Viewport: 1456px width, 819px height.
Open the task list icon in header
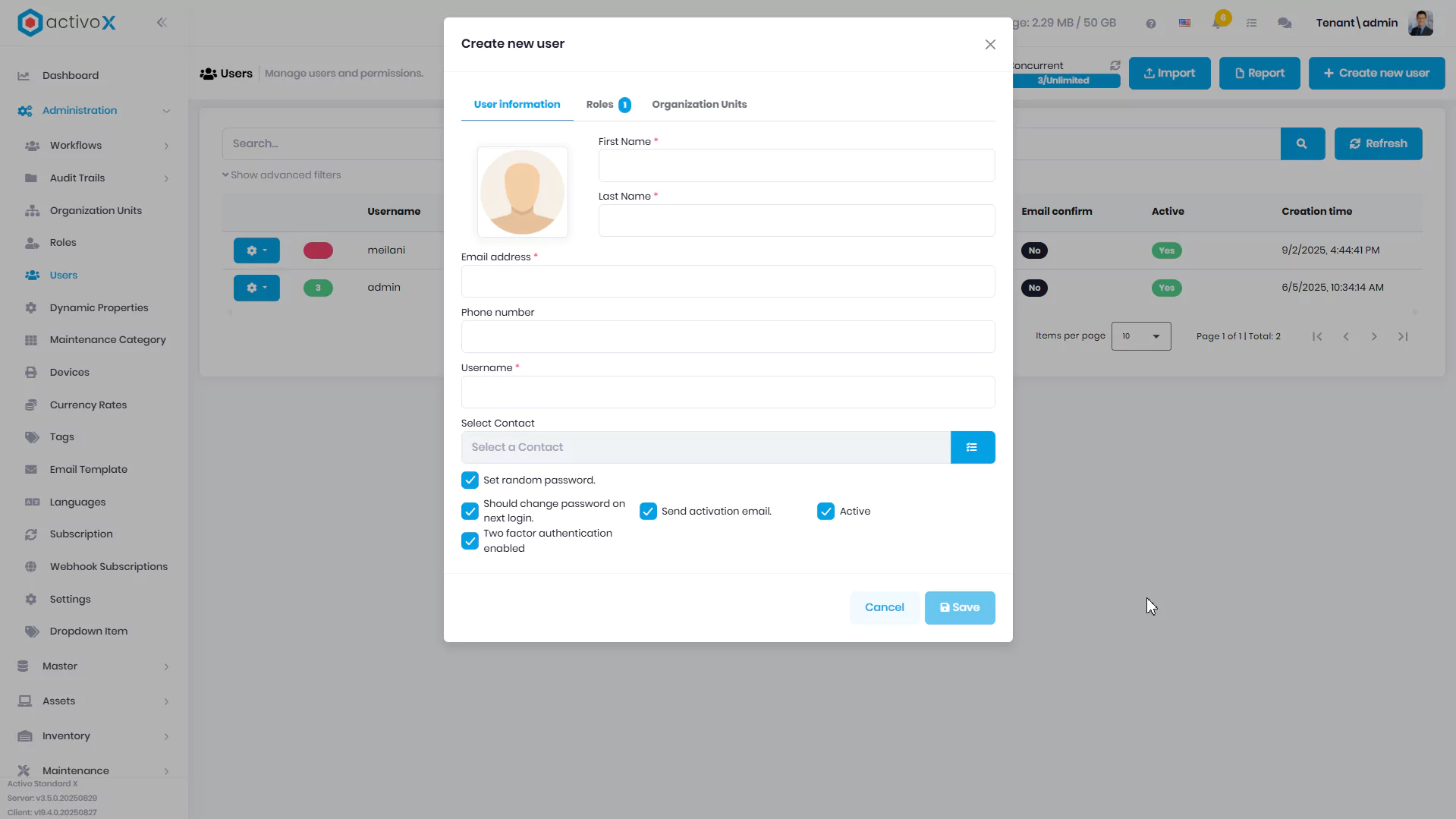pyautogui.click(x=1252, y=24)
